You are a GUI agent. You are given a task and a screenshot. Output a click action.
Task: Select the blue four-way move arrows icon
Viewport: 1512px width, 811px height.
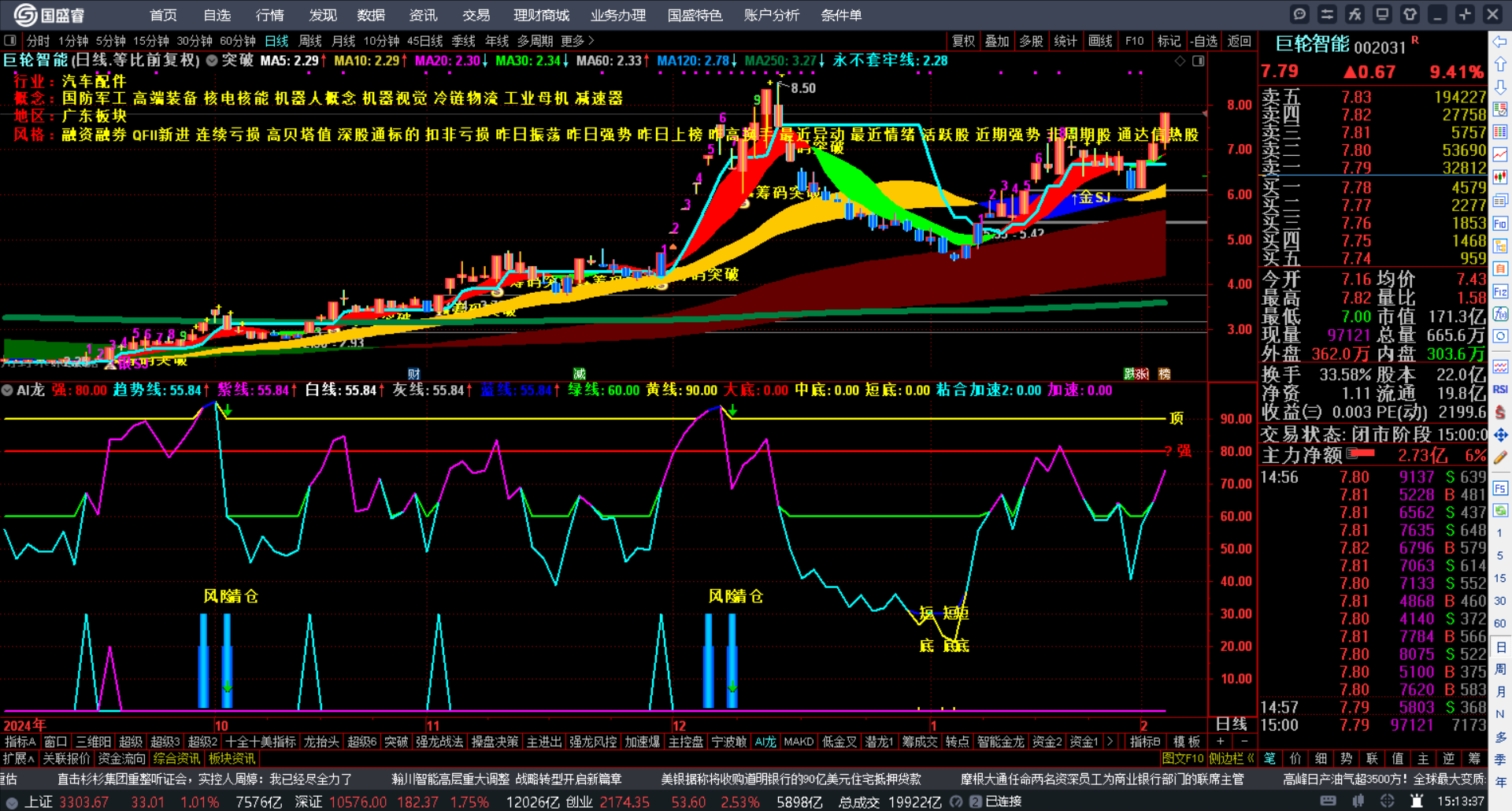coord(1500,435)
